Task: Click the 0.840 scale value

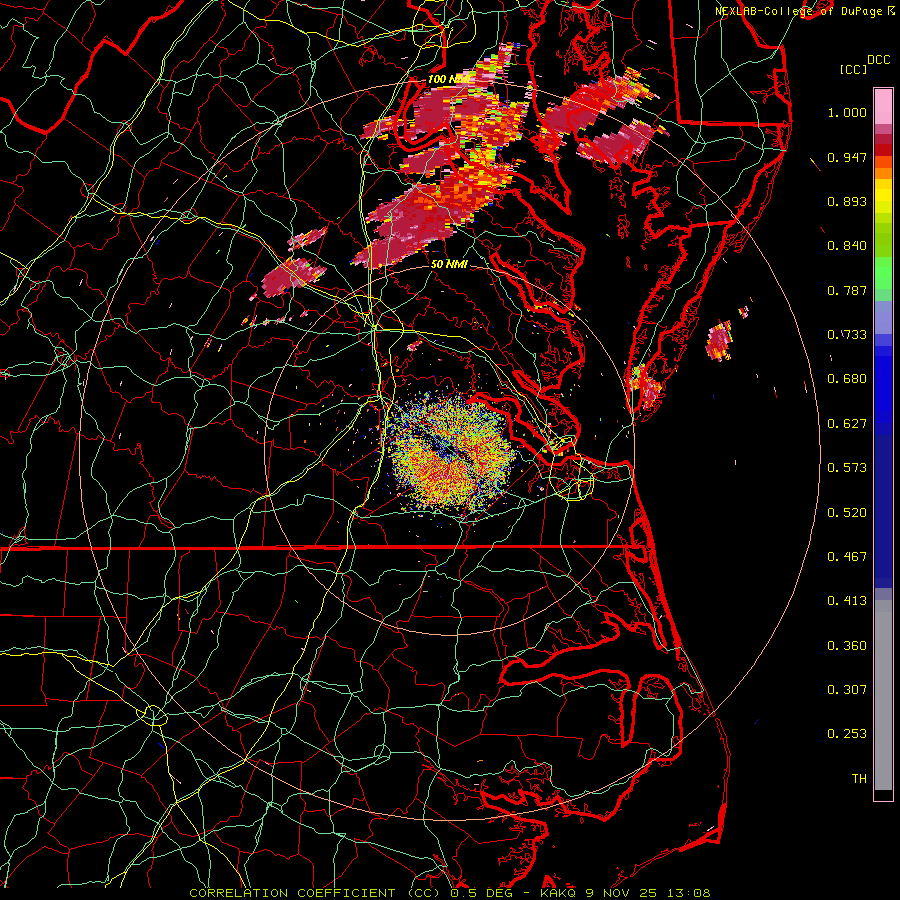Action: pyautogui.click(x=847, y=246)
